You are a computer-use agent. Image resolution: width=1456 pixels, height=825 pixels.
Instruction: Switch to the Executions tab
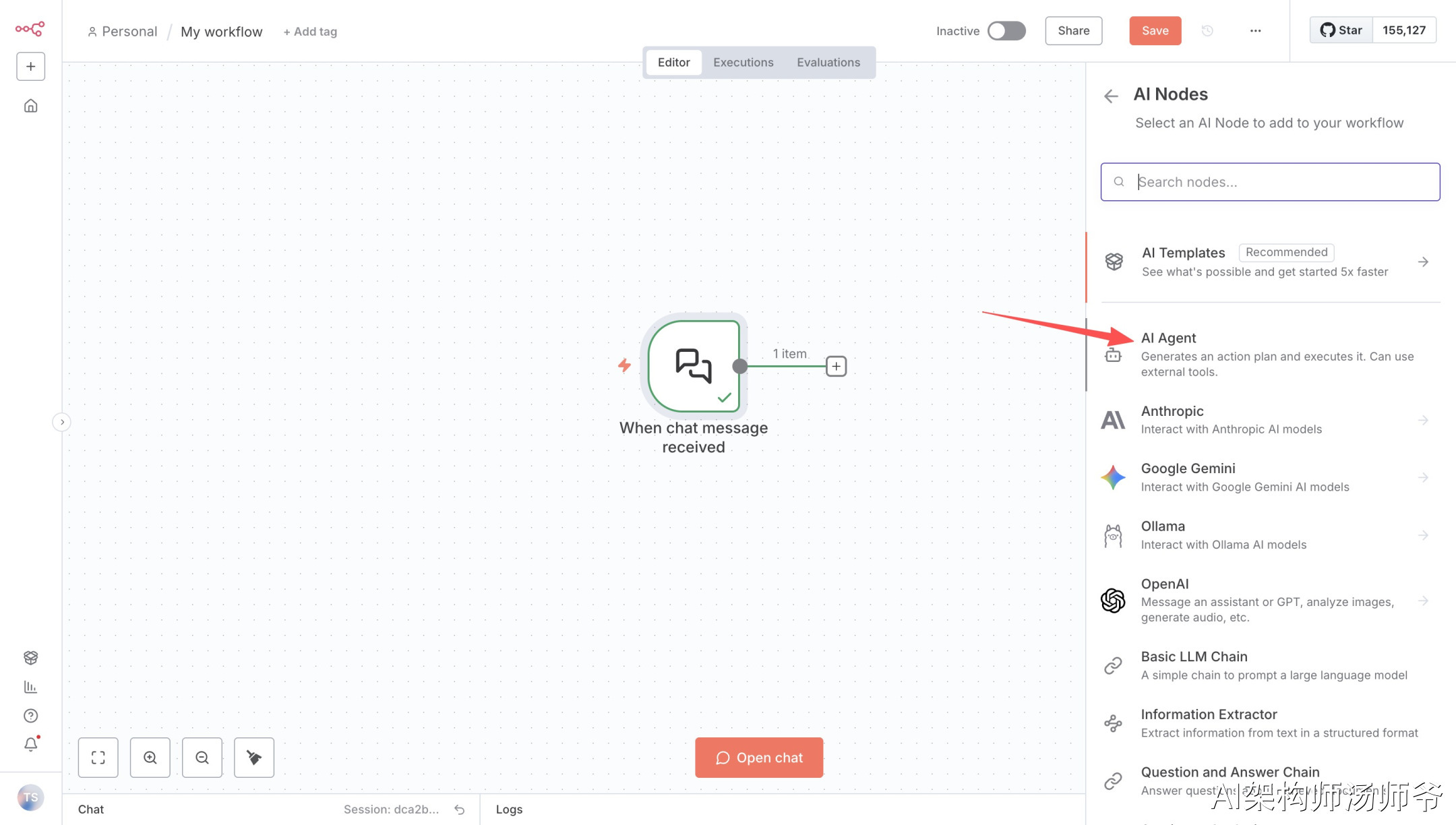tap(743, 62)
